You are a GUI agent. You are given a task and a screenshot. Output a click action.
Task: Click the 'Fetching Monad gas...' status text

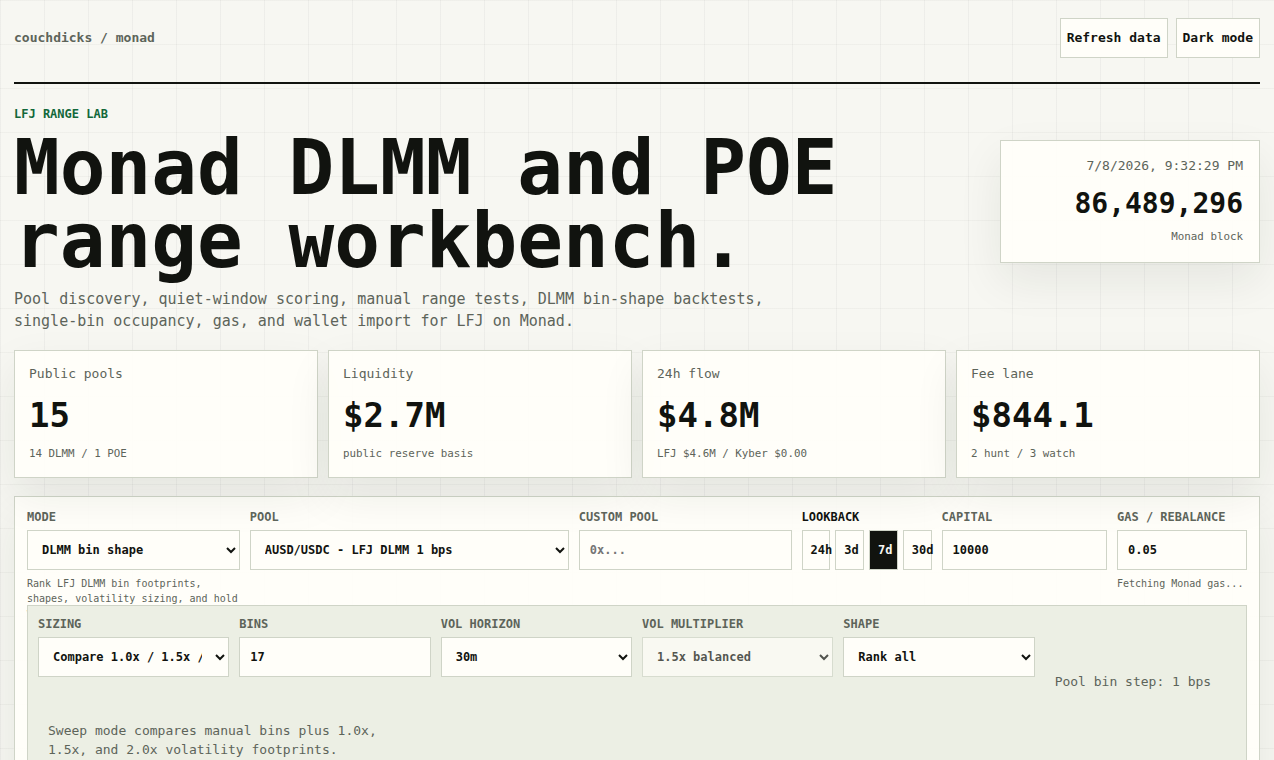coord(1180,583)
